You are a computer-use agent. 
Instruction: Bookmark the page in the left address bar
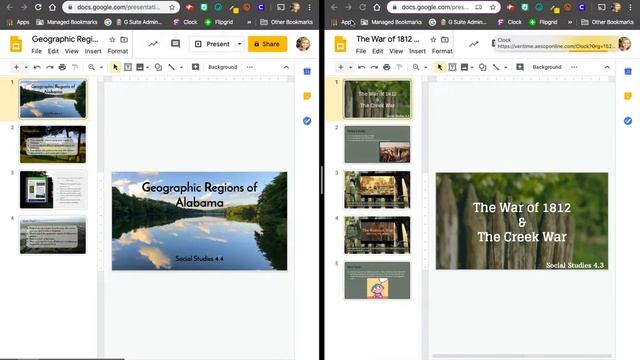pyautogui.click(x=172, y=7)
